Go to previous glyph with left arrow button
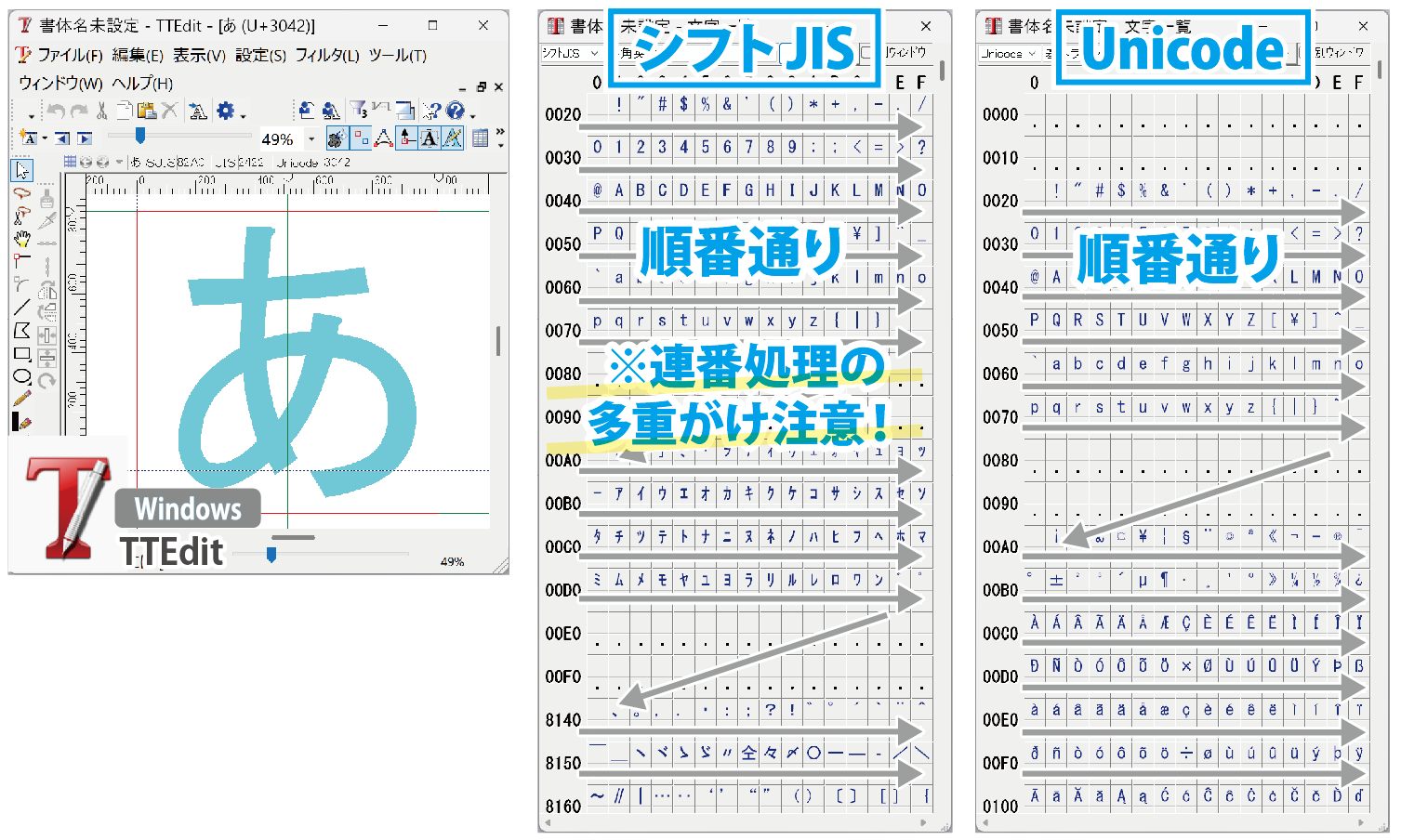The height and width of the screenshot is (840, 1401). (62, 138)
